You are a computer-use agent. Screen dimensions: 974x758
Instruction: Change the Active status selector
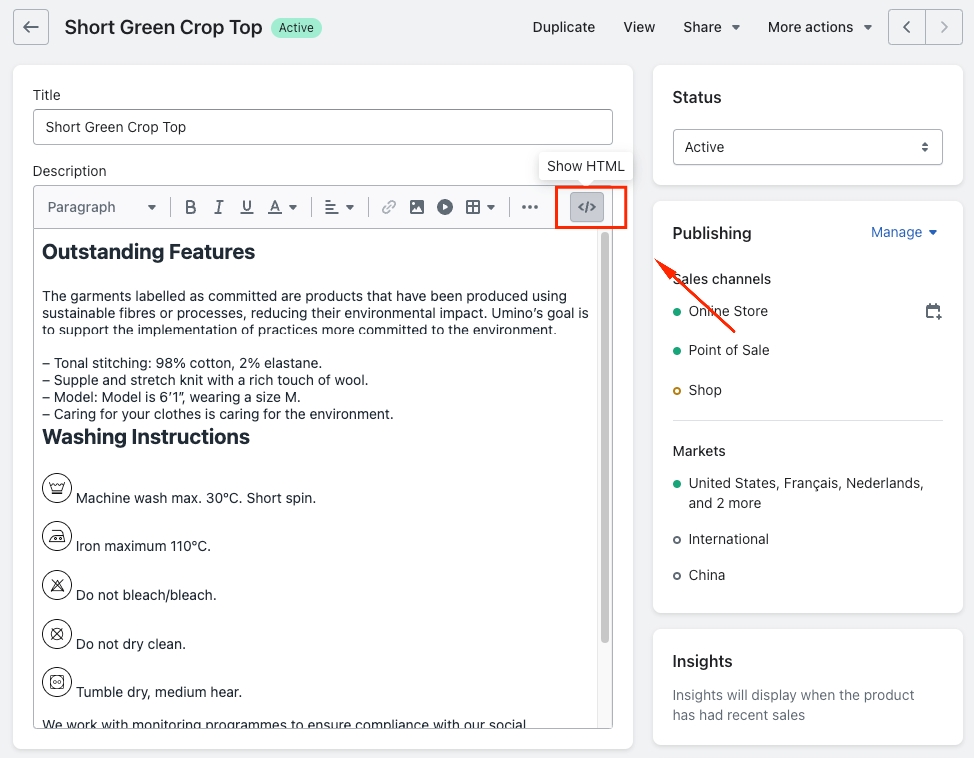(807, 147)
